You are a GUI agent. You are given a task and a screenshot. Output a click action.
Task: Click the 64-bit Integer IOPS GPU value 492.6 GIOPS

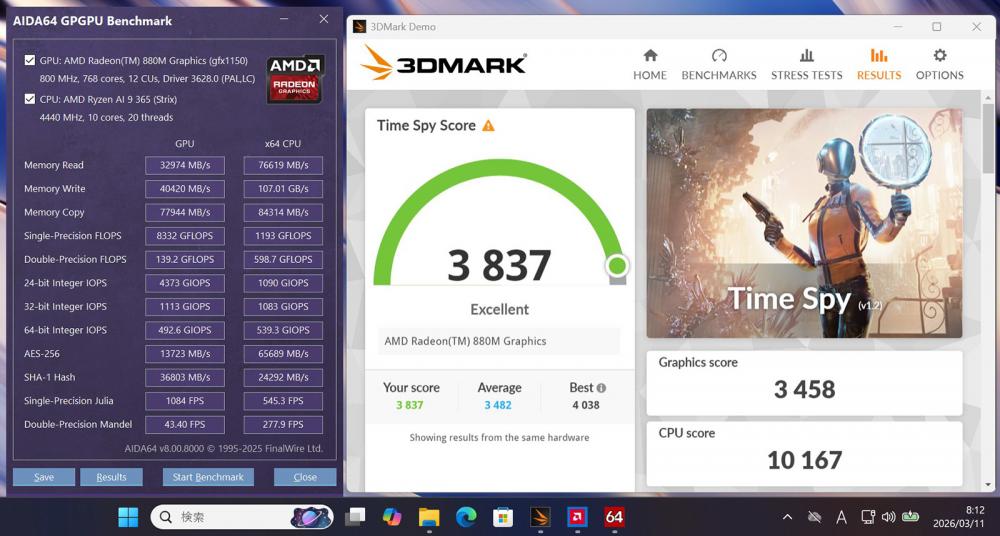185,330
